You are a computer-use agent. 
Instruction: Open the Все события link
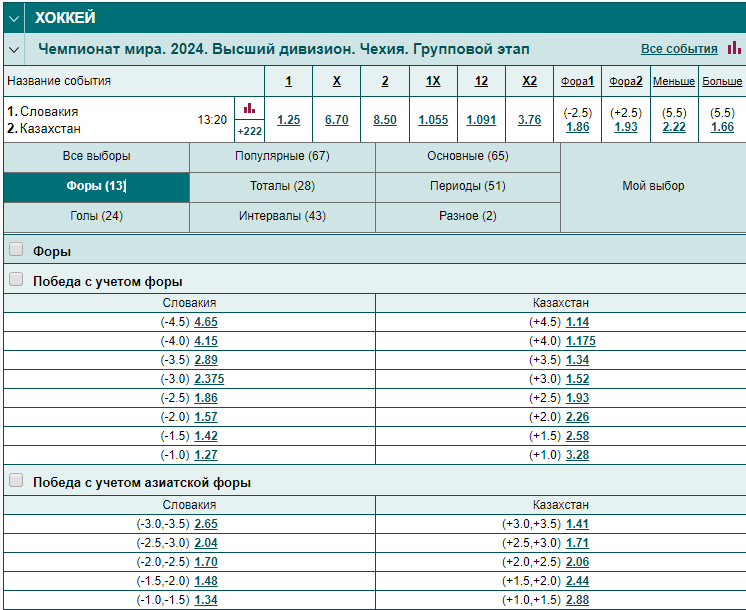tap(679, 49)
